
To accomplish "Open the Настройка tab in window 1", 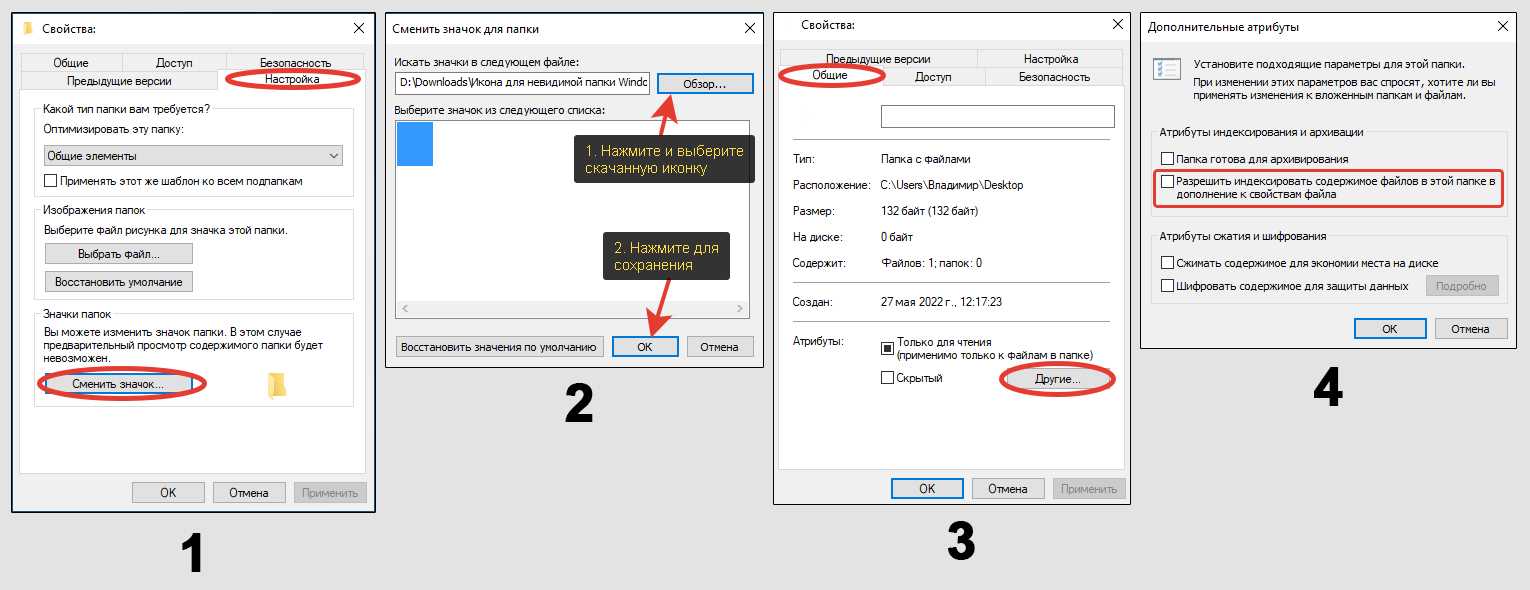I will pos(292,80).
